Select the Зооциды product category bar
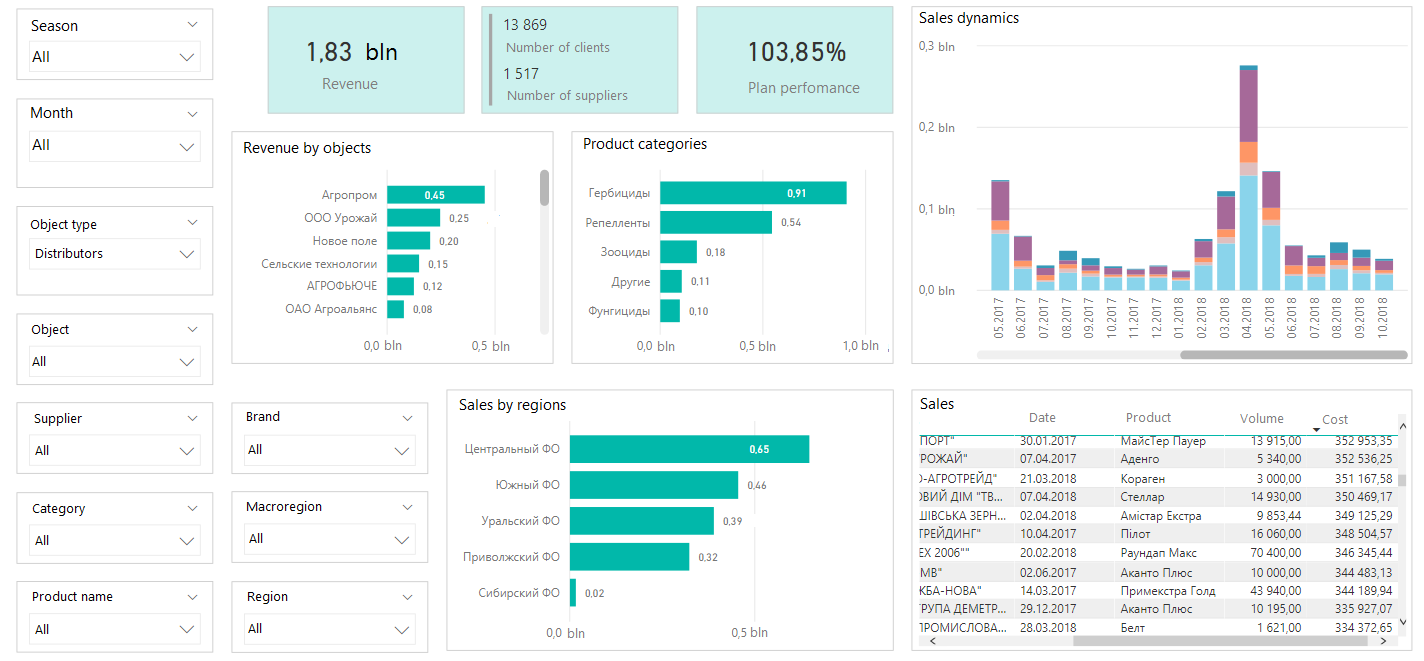Screen dimensions: 1424x661 [x=678, y=252]
